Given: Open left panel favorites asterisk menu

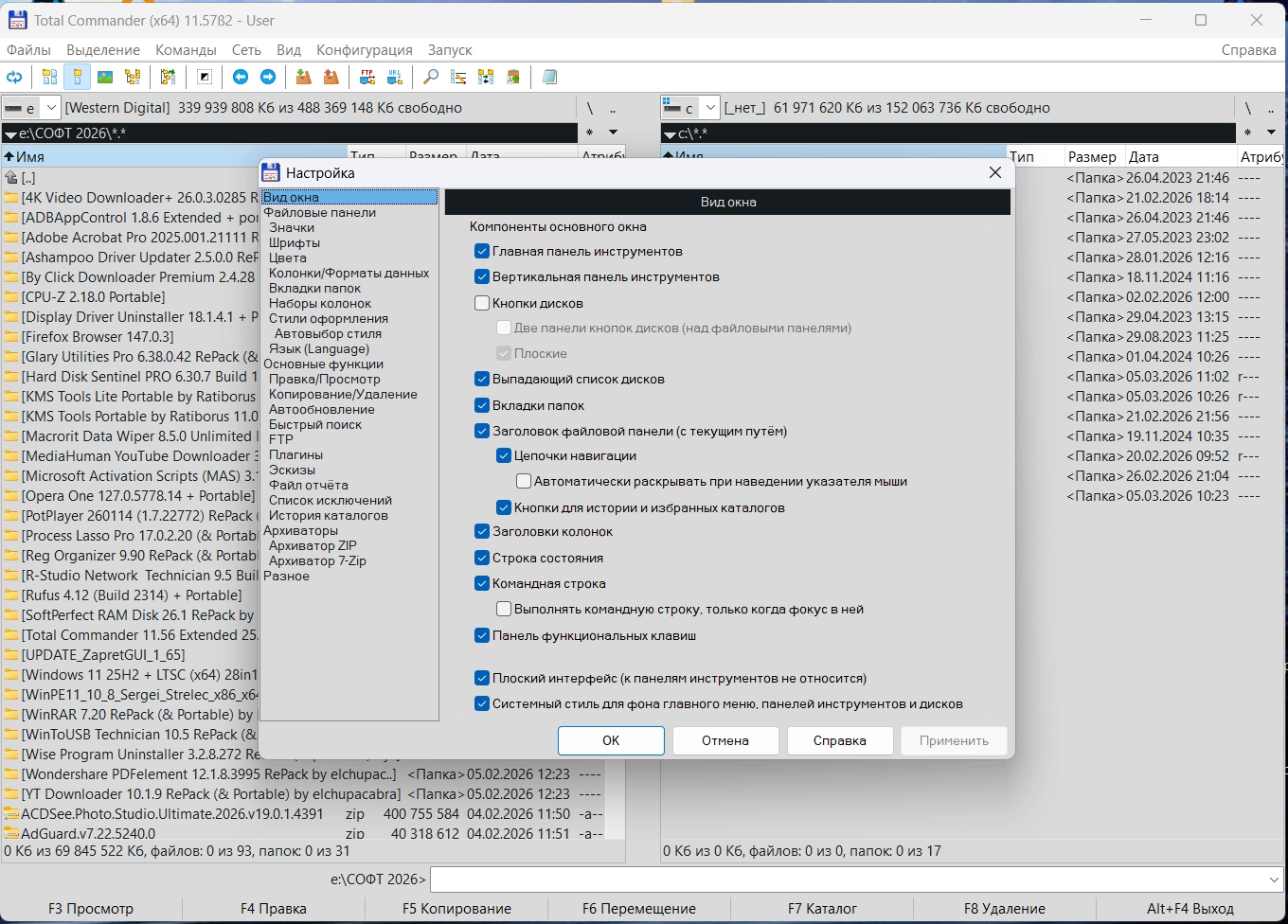Looking at the screenshot, I should click(x=590, y=133).
